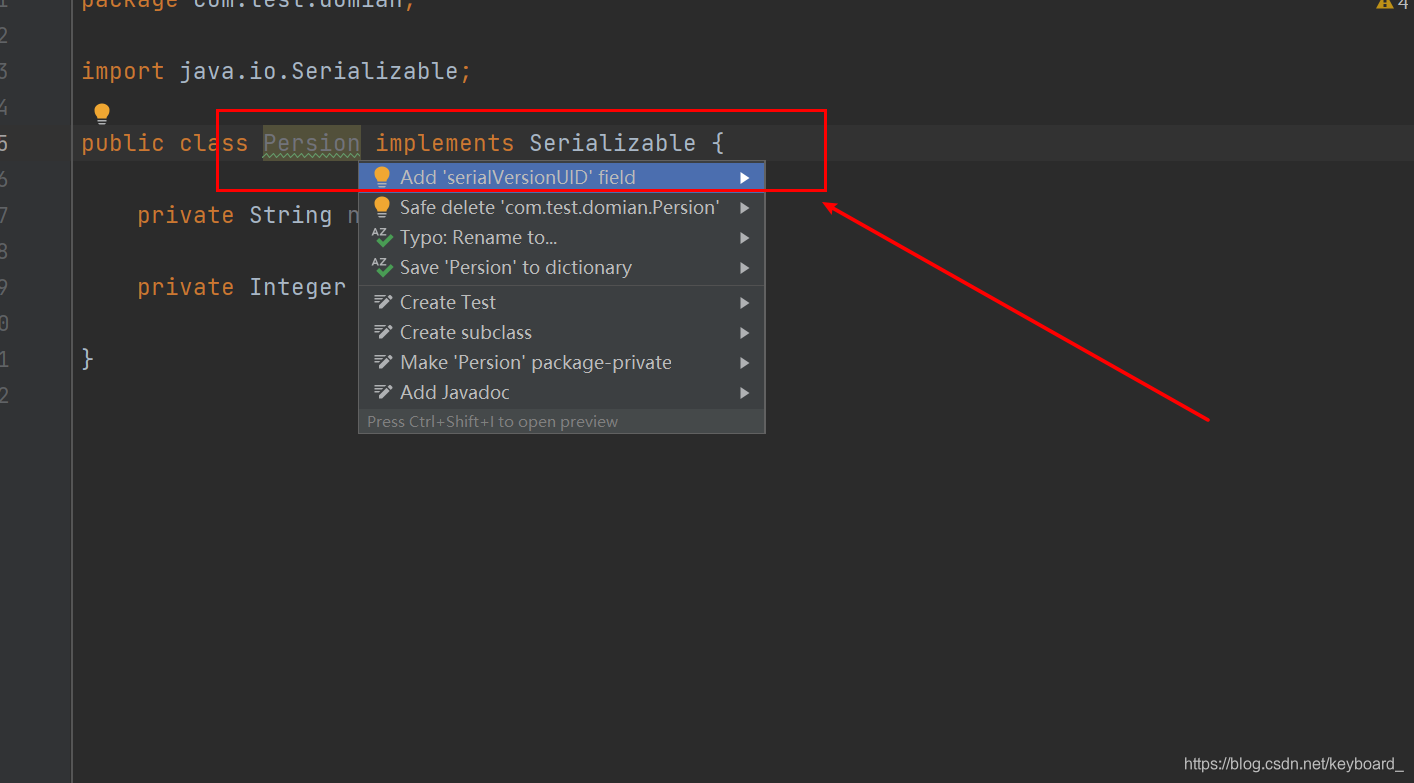
Task: Click the icon beside 'Make Persion package-private'
Action: (x=381, y=362)
